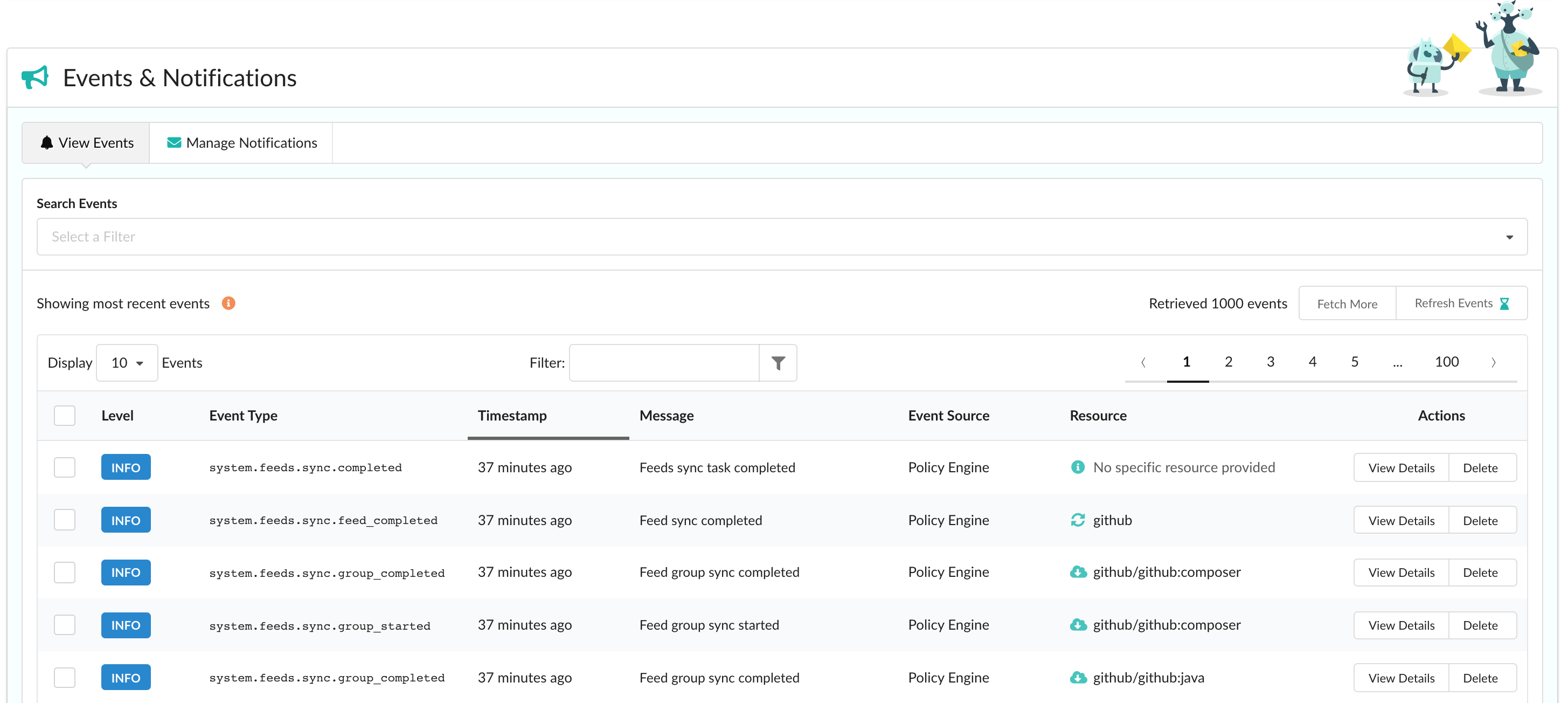Toggle the checkbox for the first INFO event row

[x=65, y=467]
